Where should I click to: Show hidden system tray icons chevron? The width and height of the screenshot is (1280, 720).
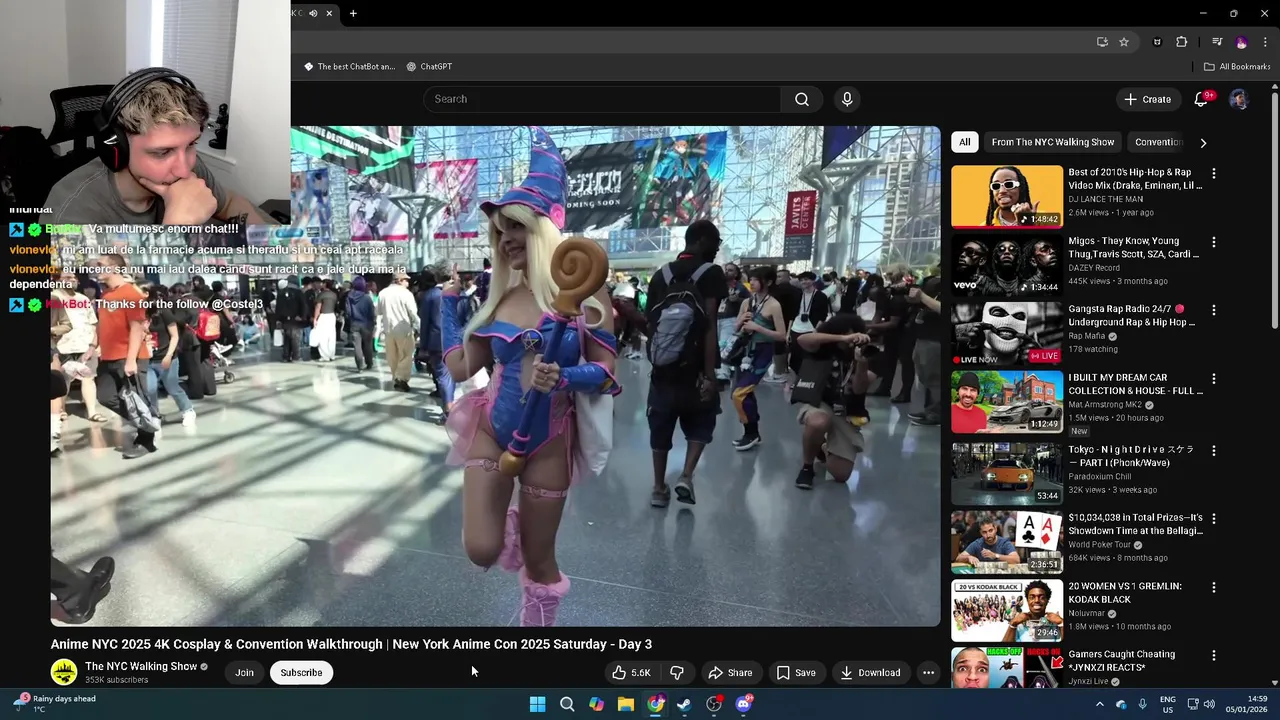click(x=1099, y=704)
